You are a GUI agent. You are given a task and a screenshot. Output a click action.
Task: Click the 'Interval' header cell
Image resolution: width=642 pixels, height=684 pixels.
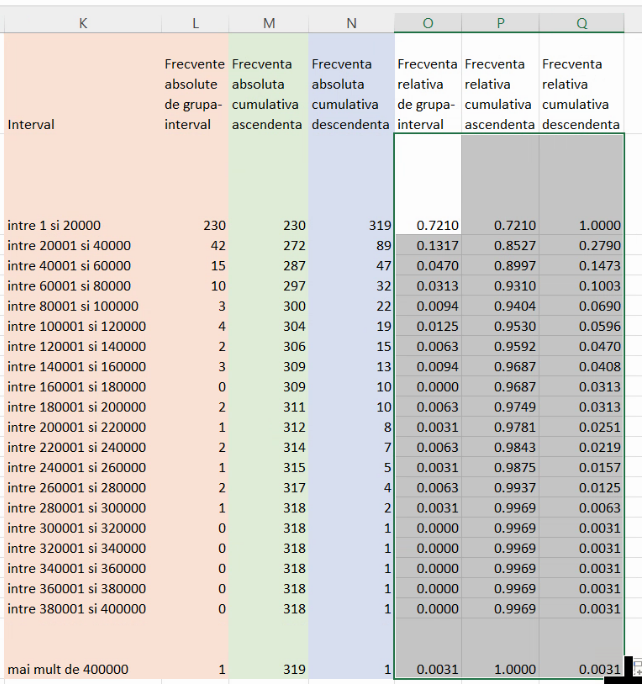click(x=82, y=125)
